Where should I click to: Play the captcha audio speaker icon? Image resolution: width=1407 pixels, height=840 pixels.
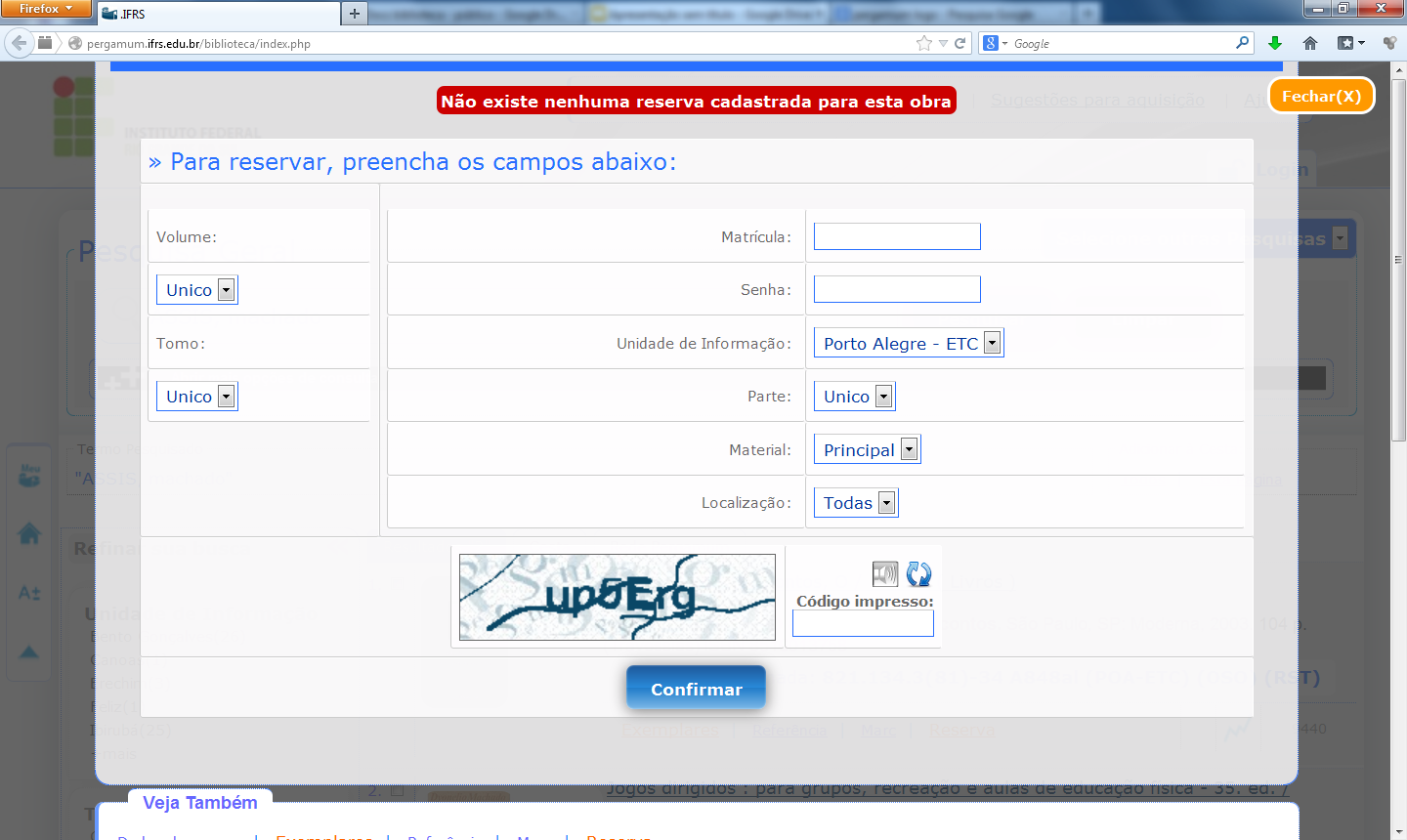[885, 574]
